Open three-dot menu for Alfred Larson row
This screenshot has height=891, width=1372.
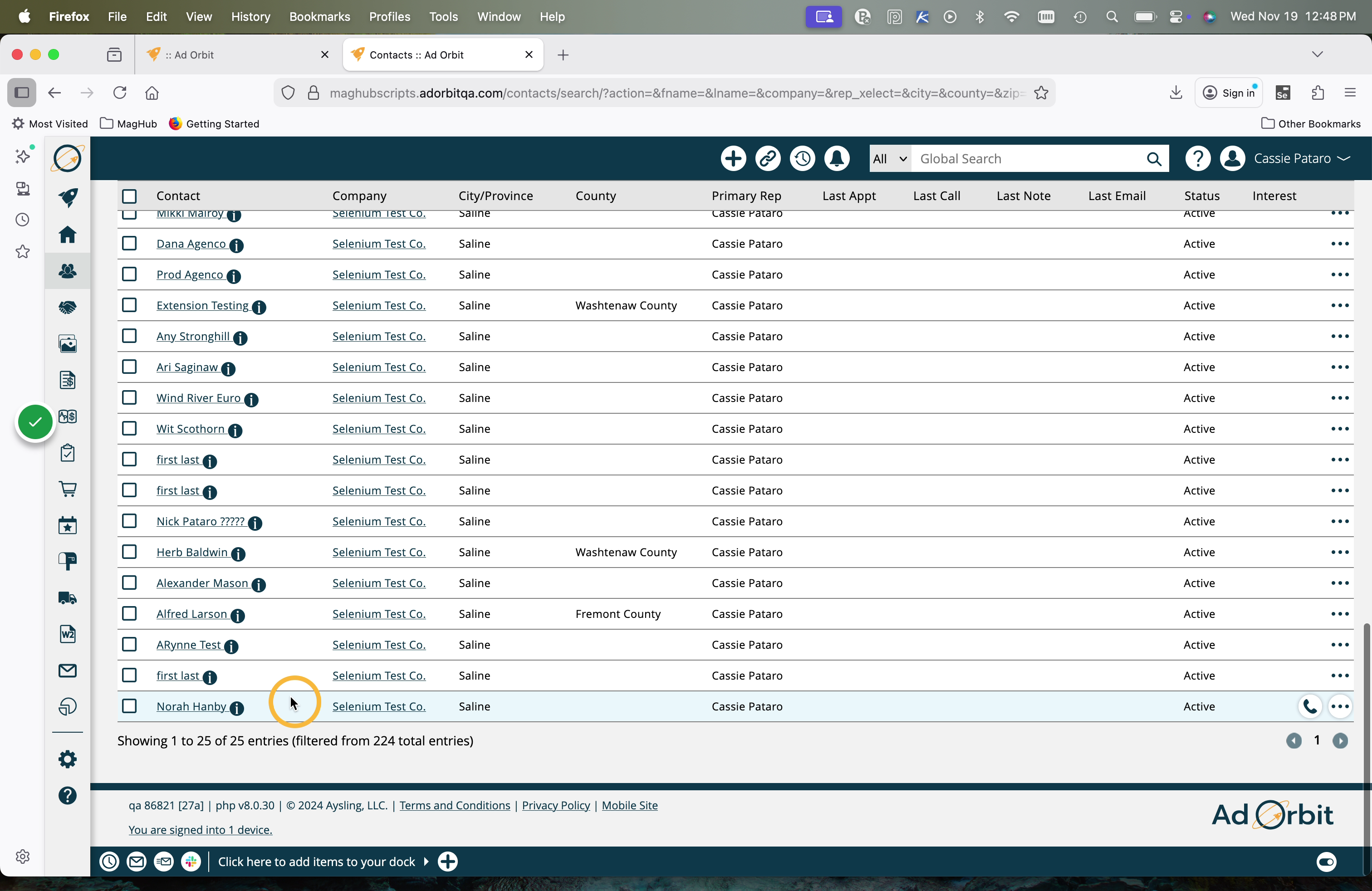(x=1340, y=614)
